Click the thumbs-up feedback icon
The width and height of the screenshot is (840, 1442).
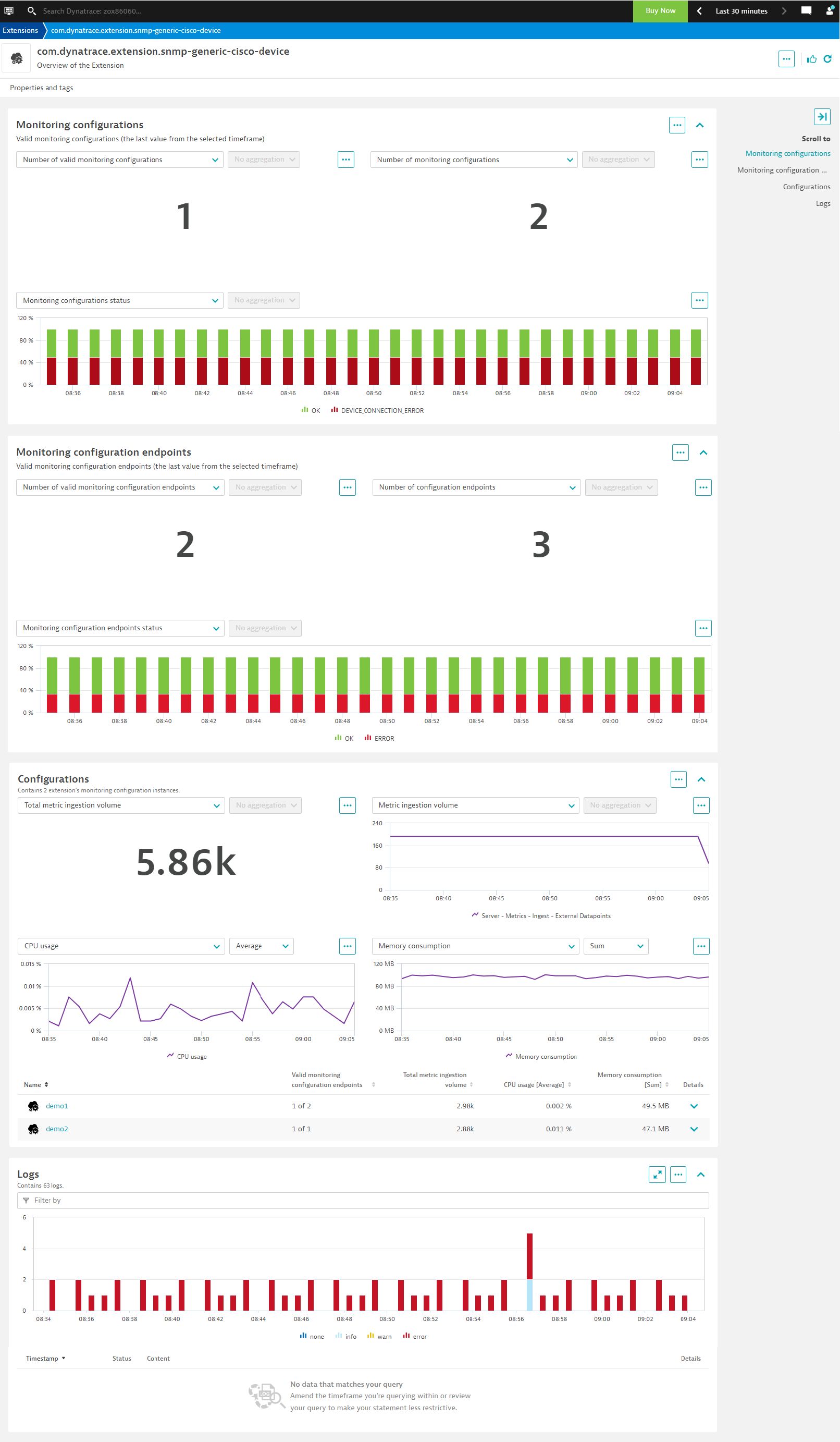(x=811, y=59)
